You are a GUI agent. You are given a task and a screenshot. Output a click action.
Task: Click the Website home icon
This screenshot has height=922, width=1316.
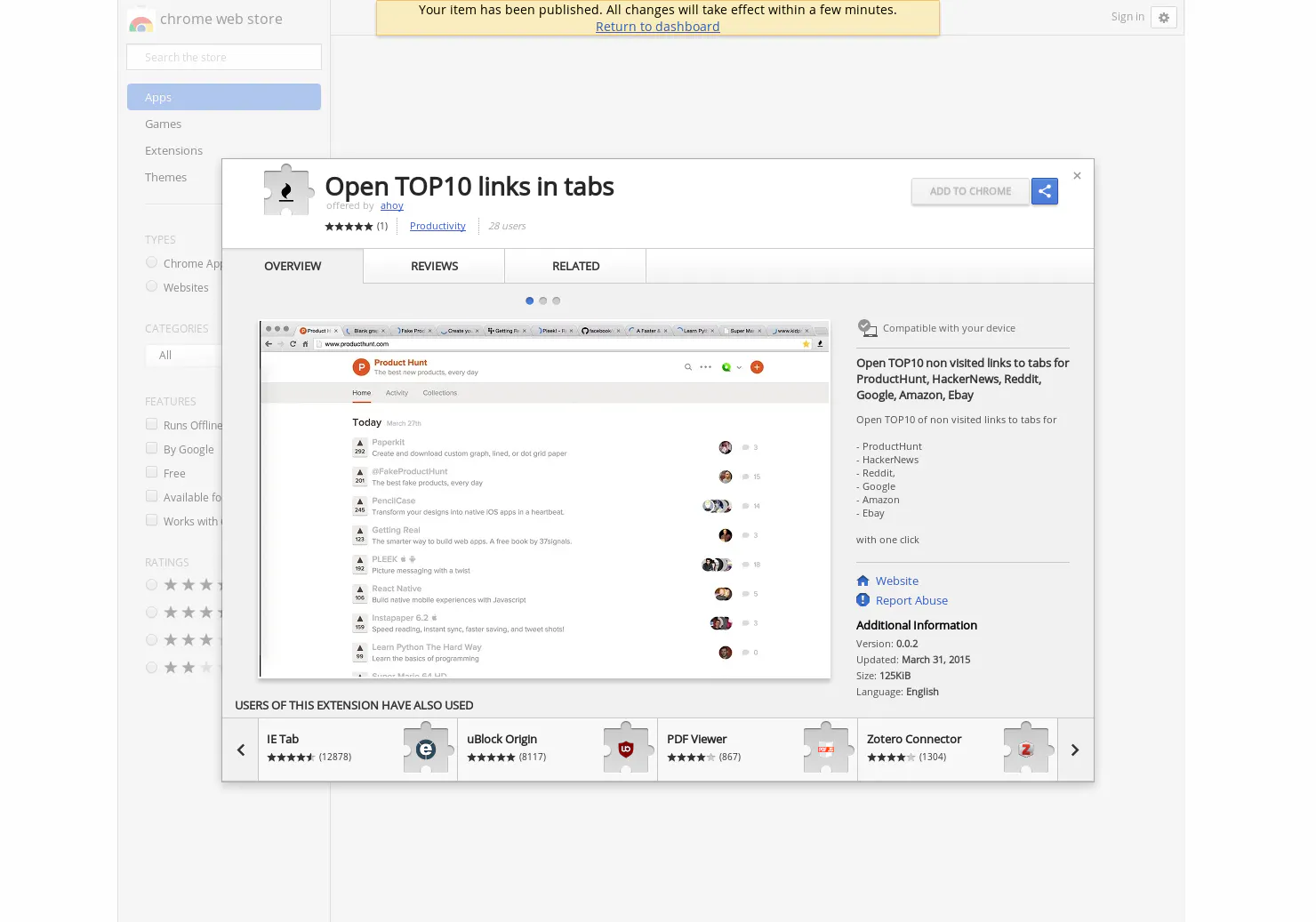click(x=863, y=581)
